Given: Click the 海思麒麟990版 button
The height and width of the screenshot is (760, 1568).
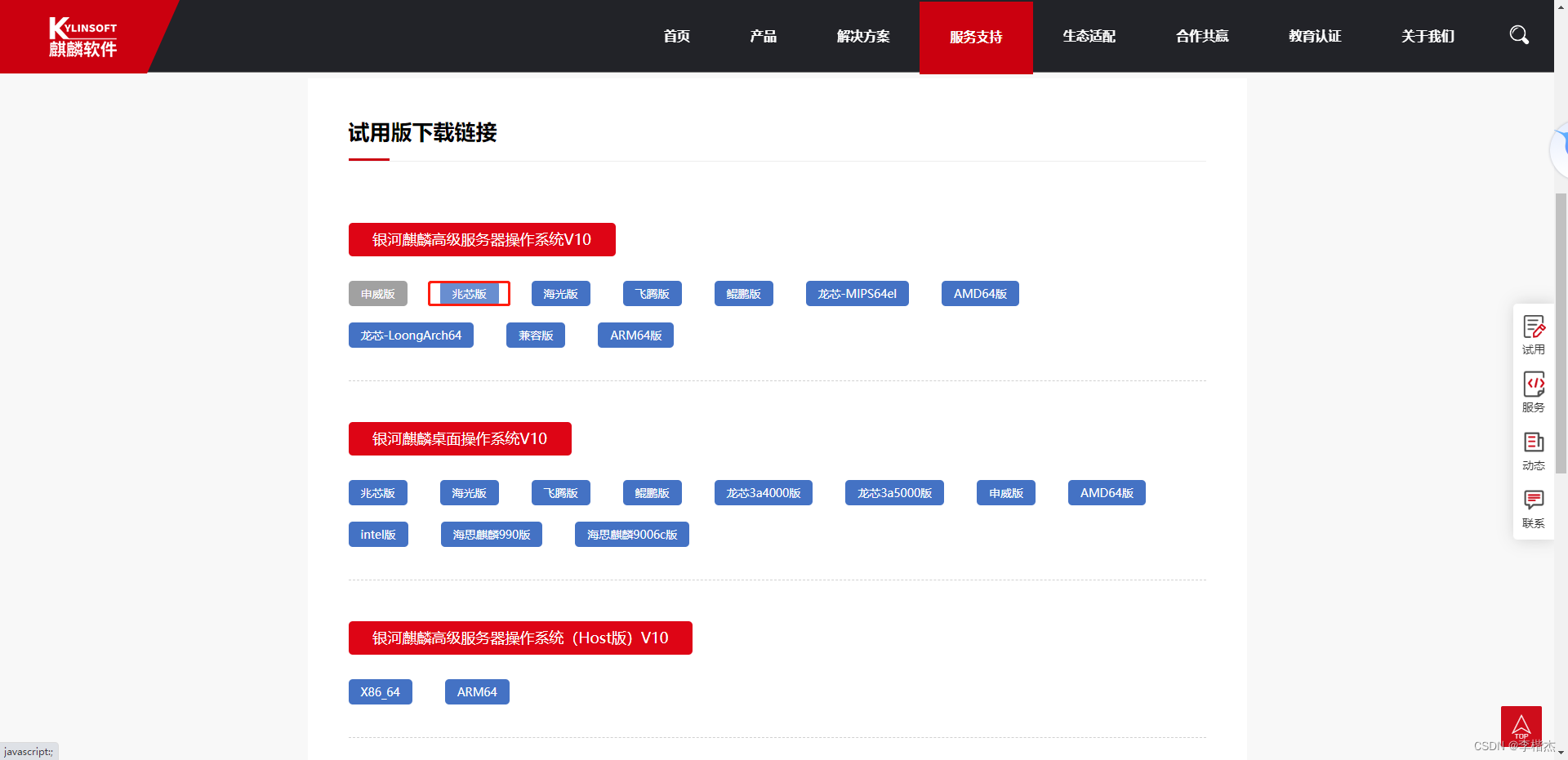Looking at the screenshot, I should click(x=492, y=535).
